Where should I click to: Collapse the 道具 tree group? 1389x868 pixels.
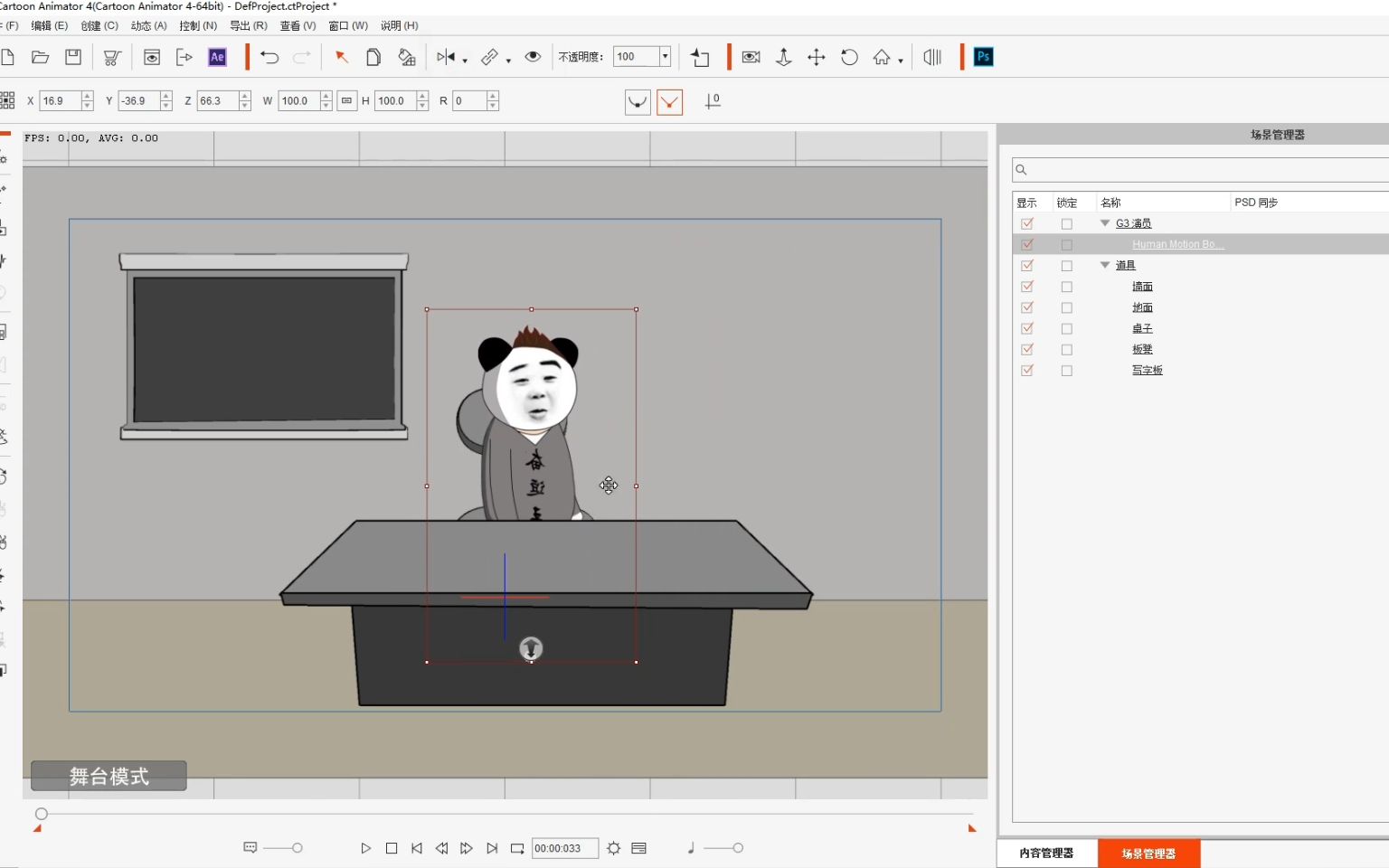click(x=1105, y=265)
